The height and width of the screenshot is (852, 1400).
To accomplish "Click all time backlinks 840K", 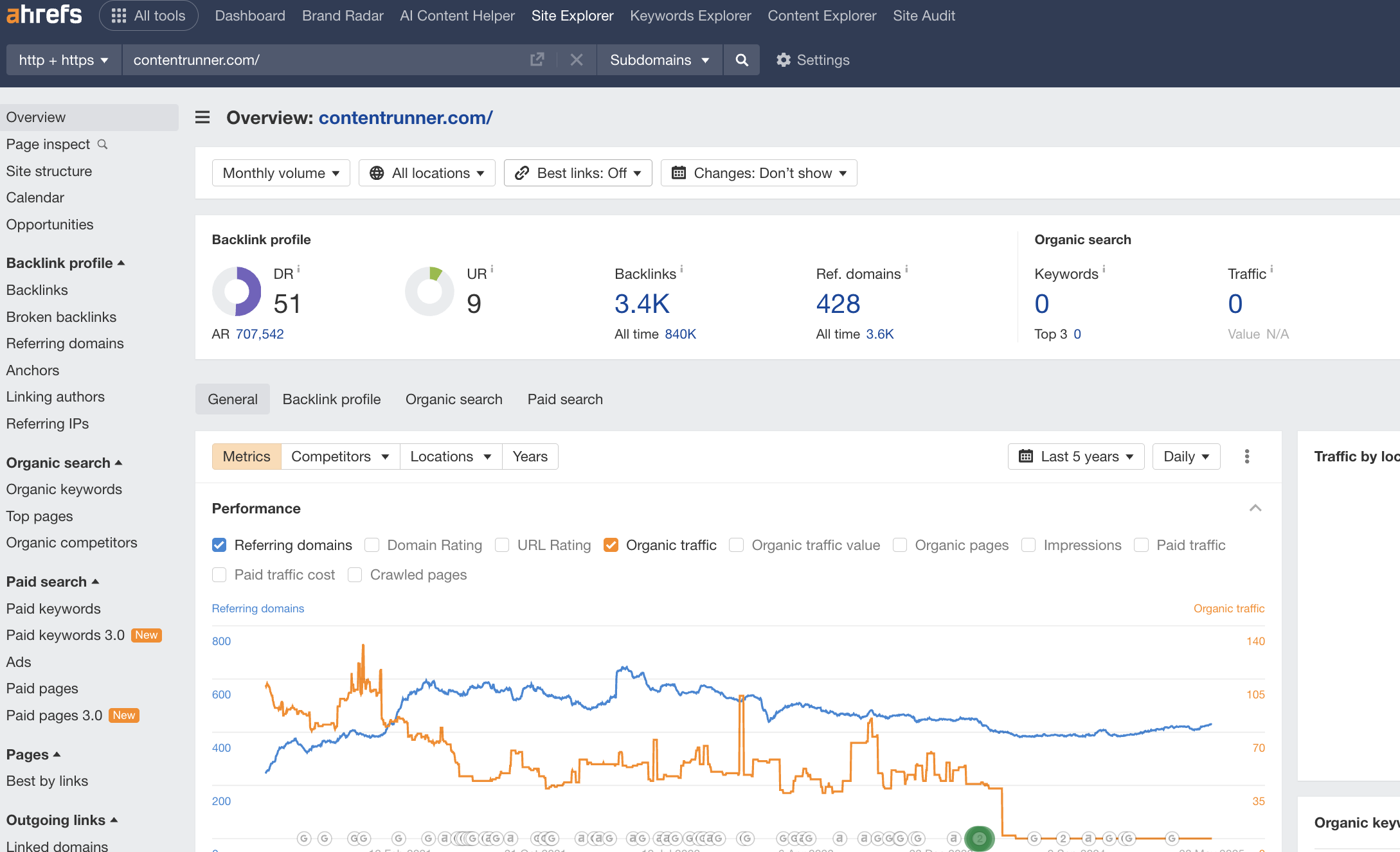I will [x=681, y=334].
